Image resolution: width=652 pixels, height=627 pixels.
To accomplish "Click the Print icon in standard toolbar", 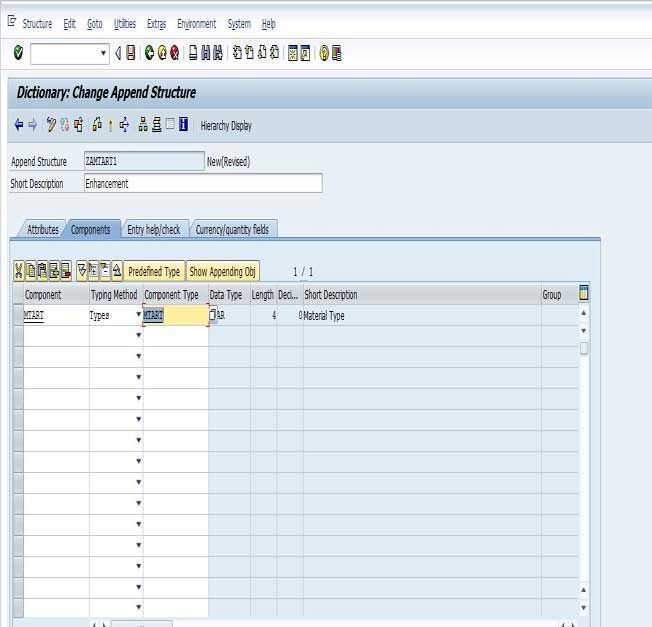I will (193, 53).
